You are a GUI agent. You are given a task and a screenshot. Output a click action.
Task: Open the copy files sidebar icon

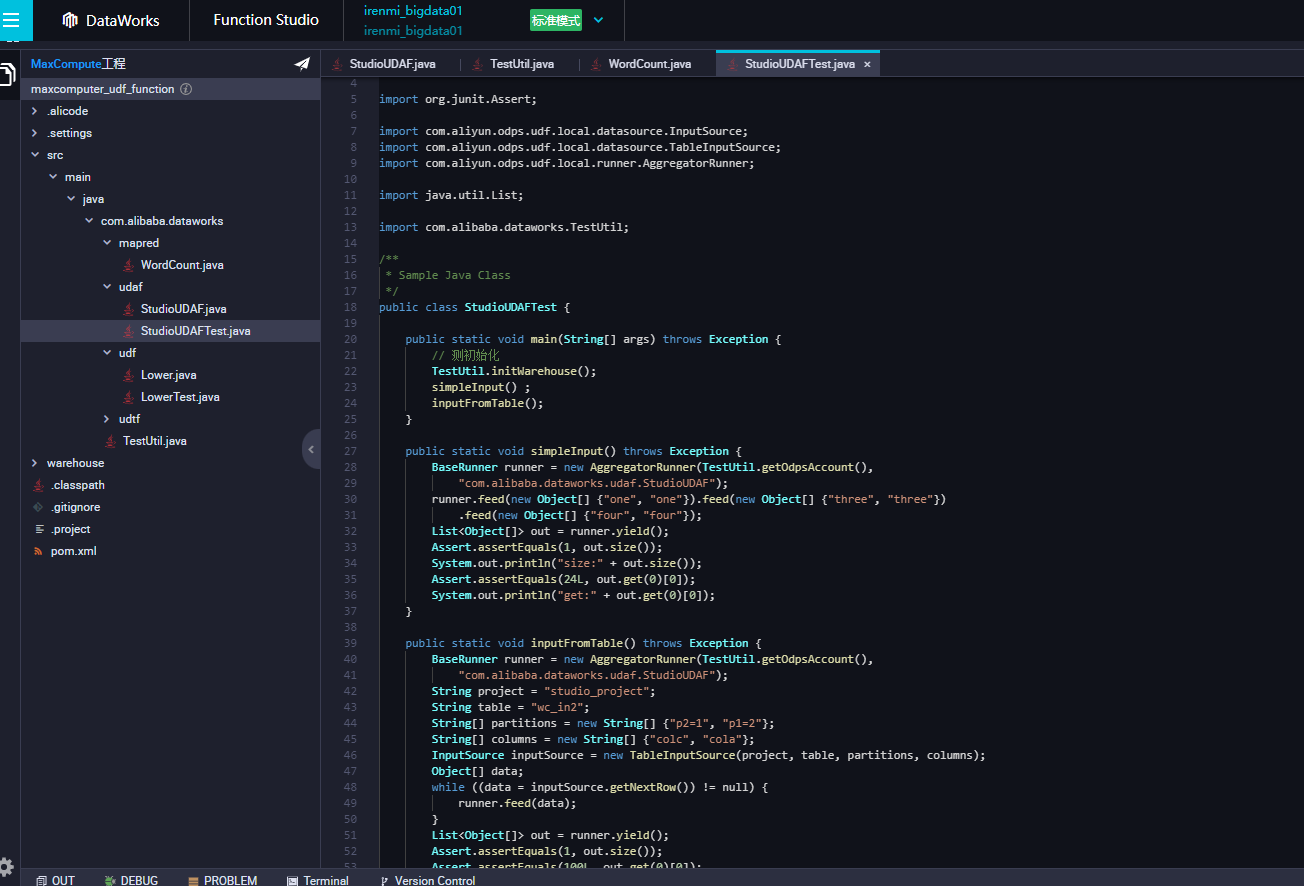[8, 75]
